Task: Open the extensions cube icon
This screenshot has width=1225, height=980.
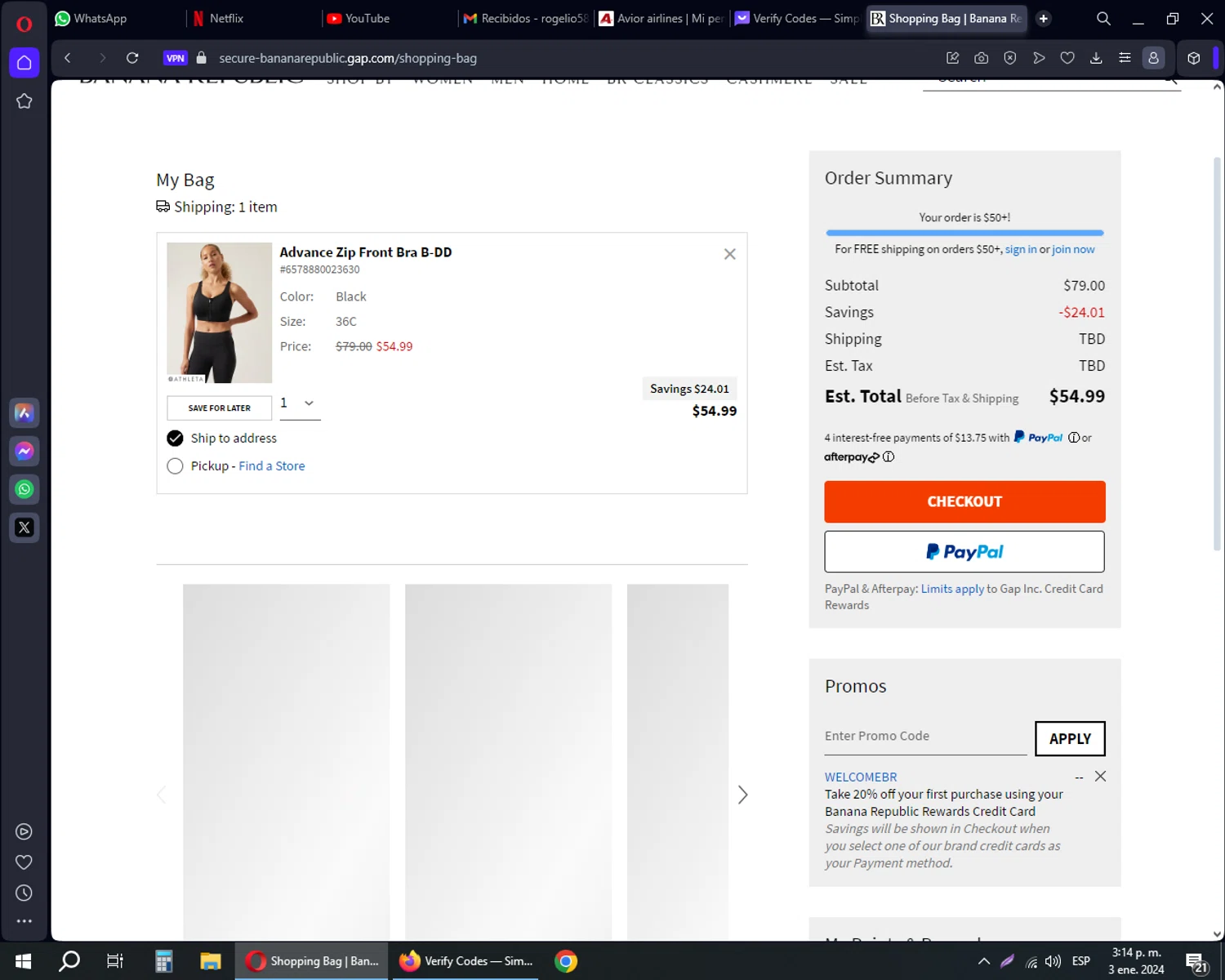Action: coord(1194,58)
